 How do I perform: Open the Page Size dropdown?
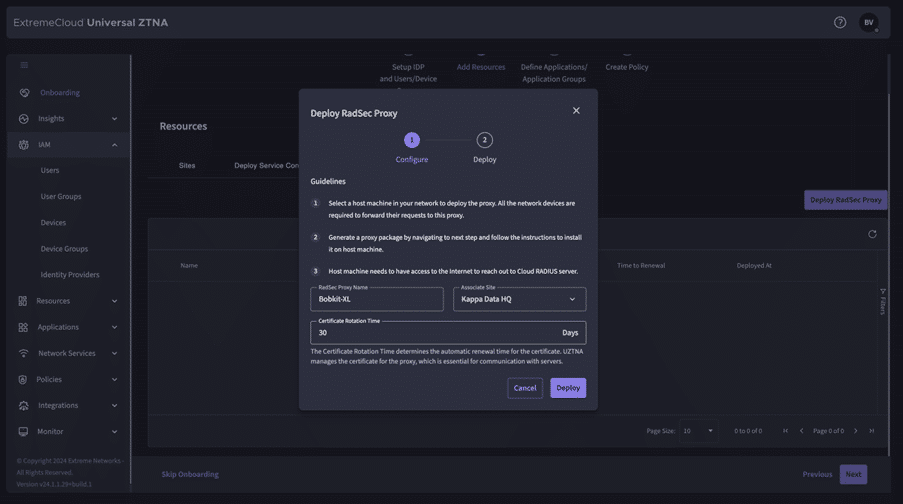[698, 431]
